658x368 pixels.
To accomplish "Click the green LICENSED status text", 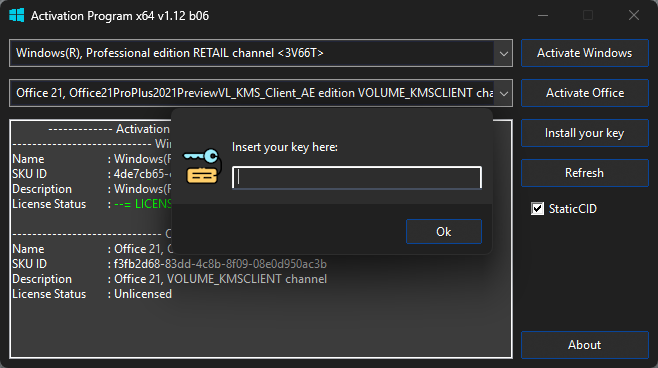I will tap(143, 204).
